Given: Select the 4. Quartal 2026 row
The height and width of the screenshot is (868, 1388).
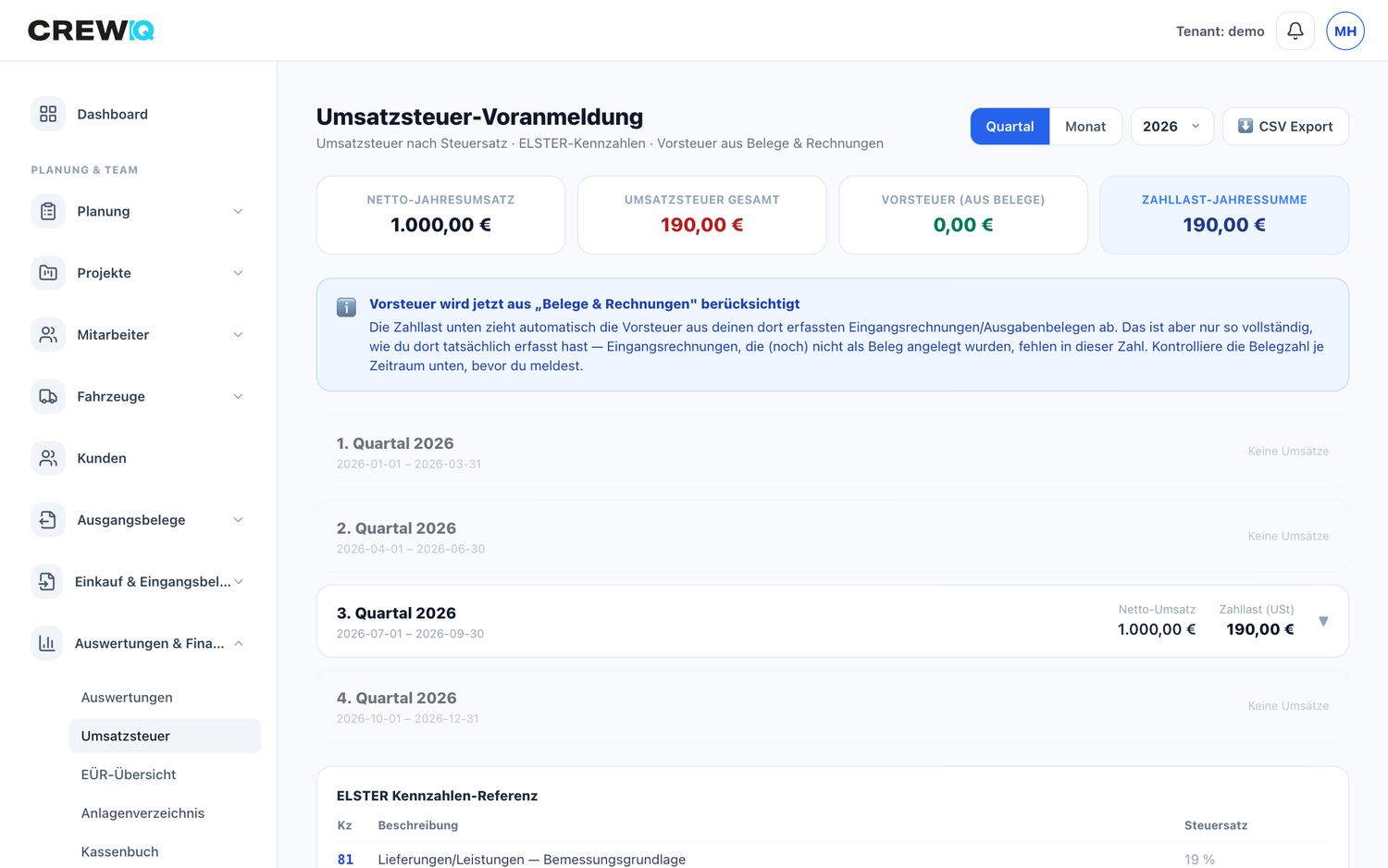Looking at the screenshot, I should tap(832, 706).
